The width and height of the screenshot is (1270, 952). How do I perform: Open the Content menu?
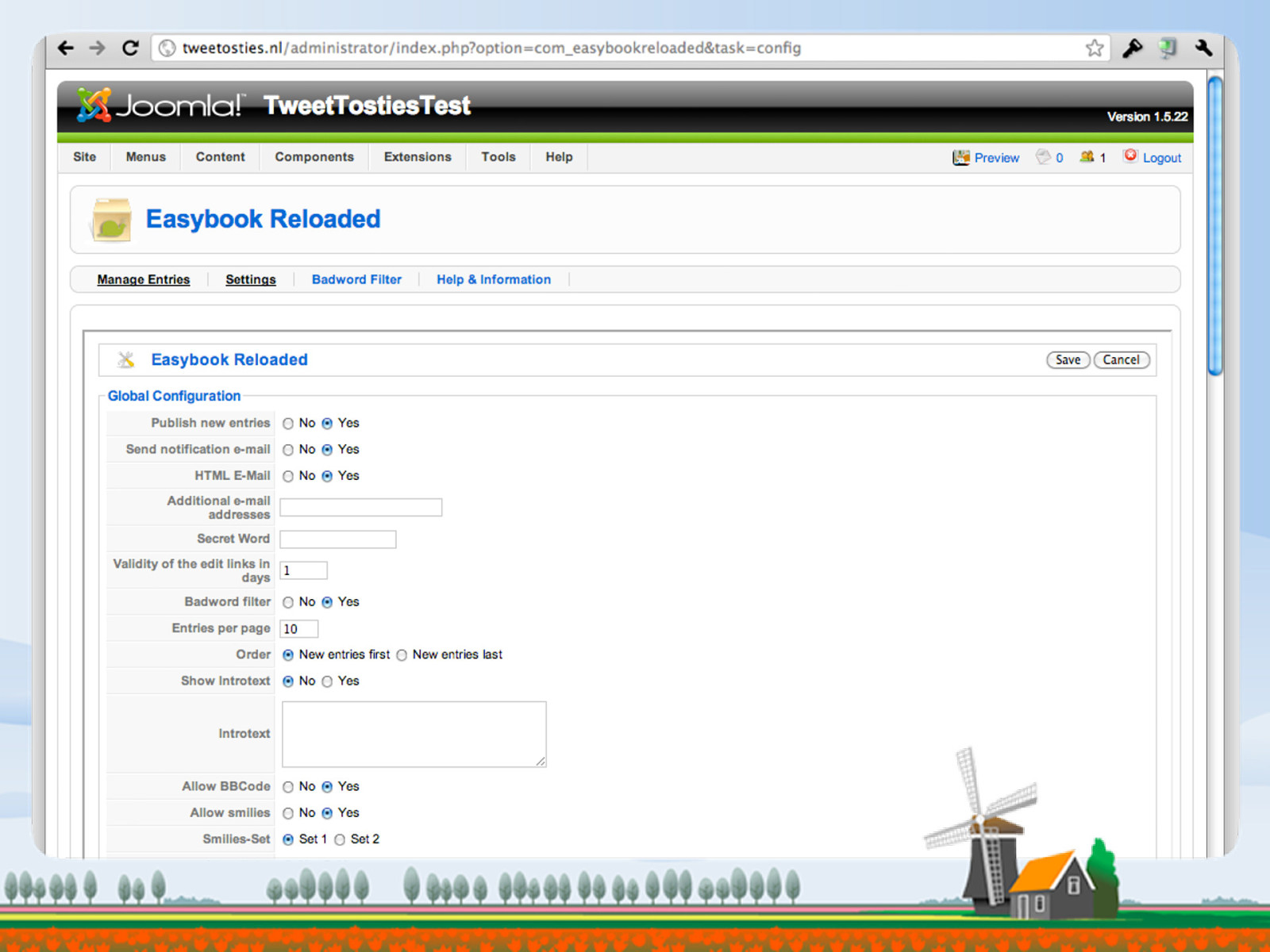[221, 157]
